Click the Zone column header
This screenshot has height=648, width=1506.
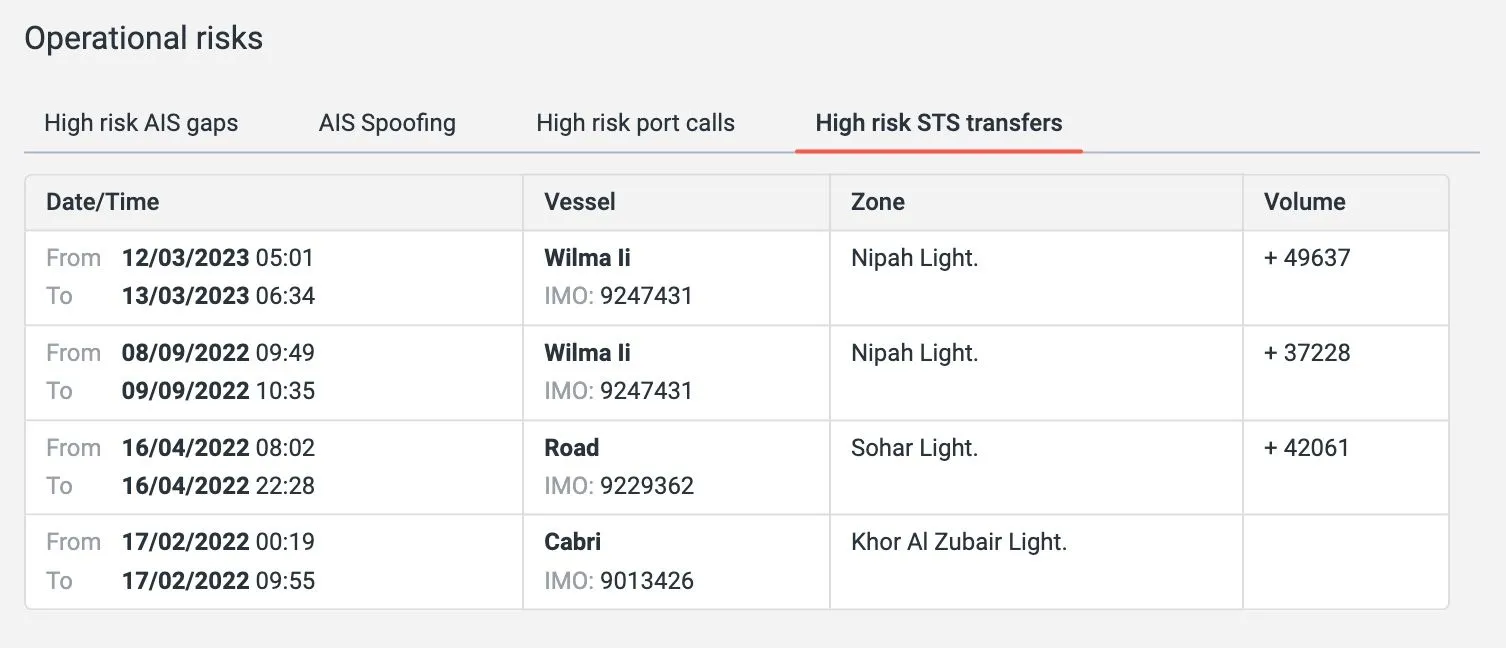(877, 202)
